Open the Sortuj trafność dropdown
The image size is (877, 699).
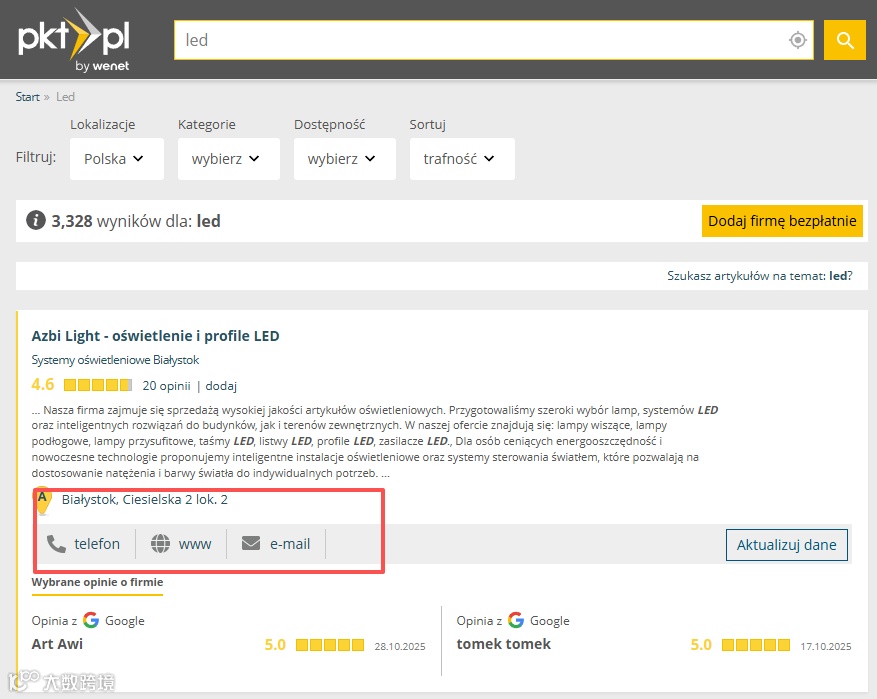coord(462,159)
